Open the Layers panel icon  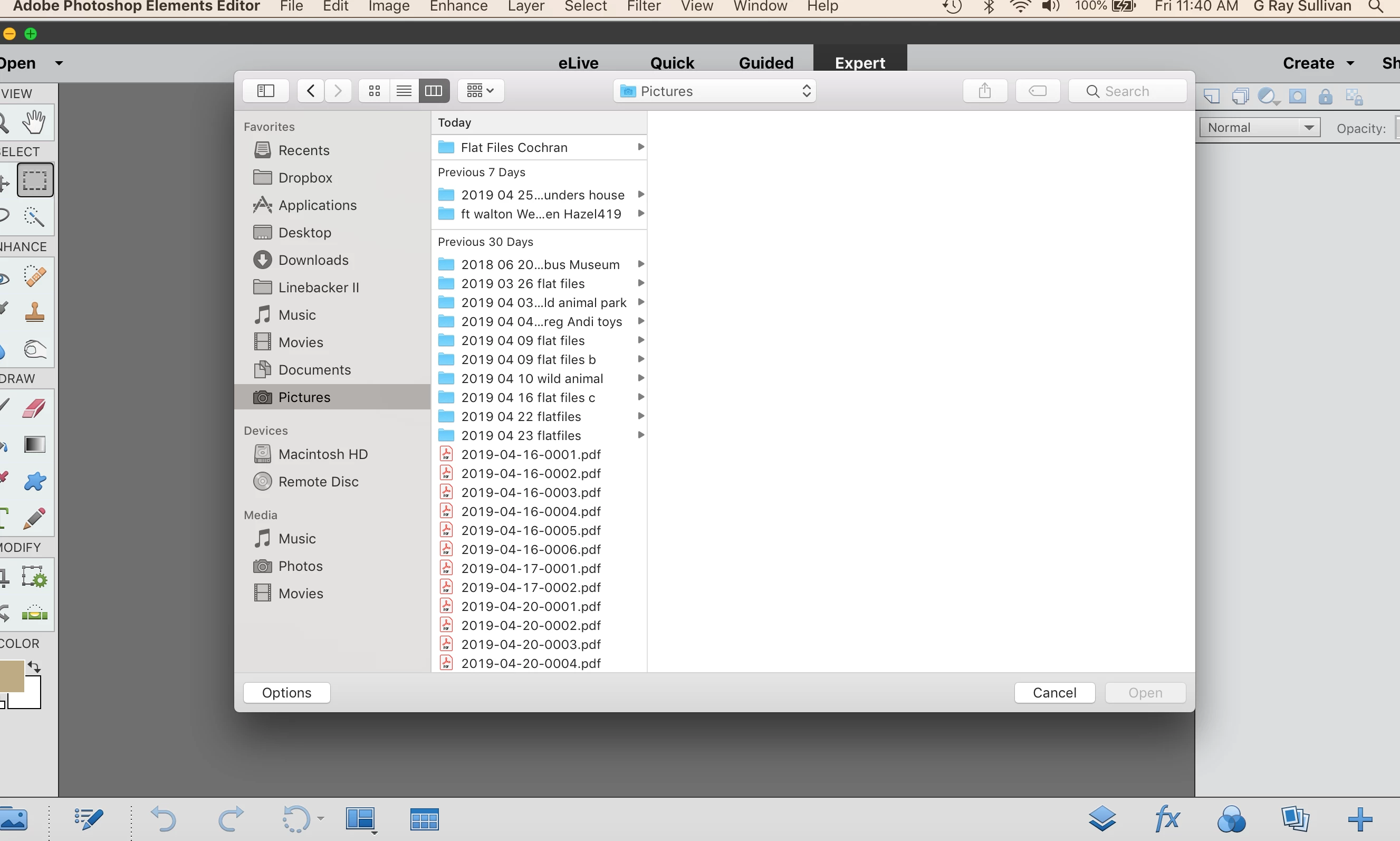click(1102, 818)
